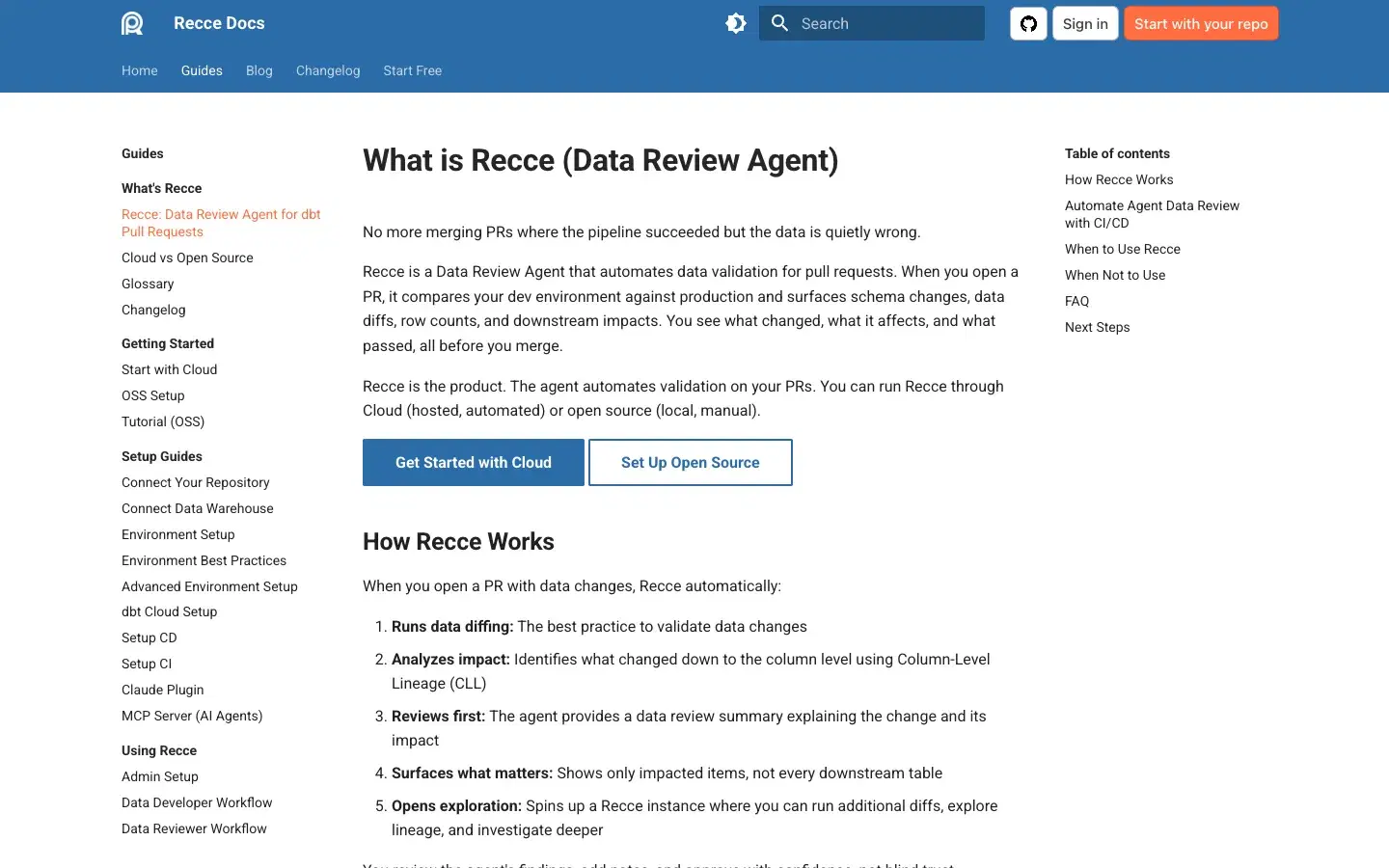The image size is (1389, 868).
Task: Open the Environment Setup page
Action: [178, 534]
